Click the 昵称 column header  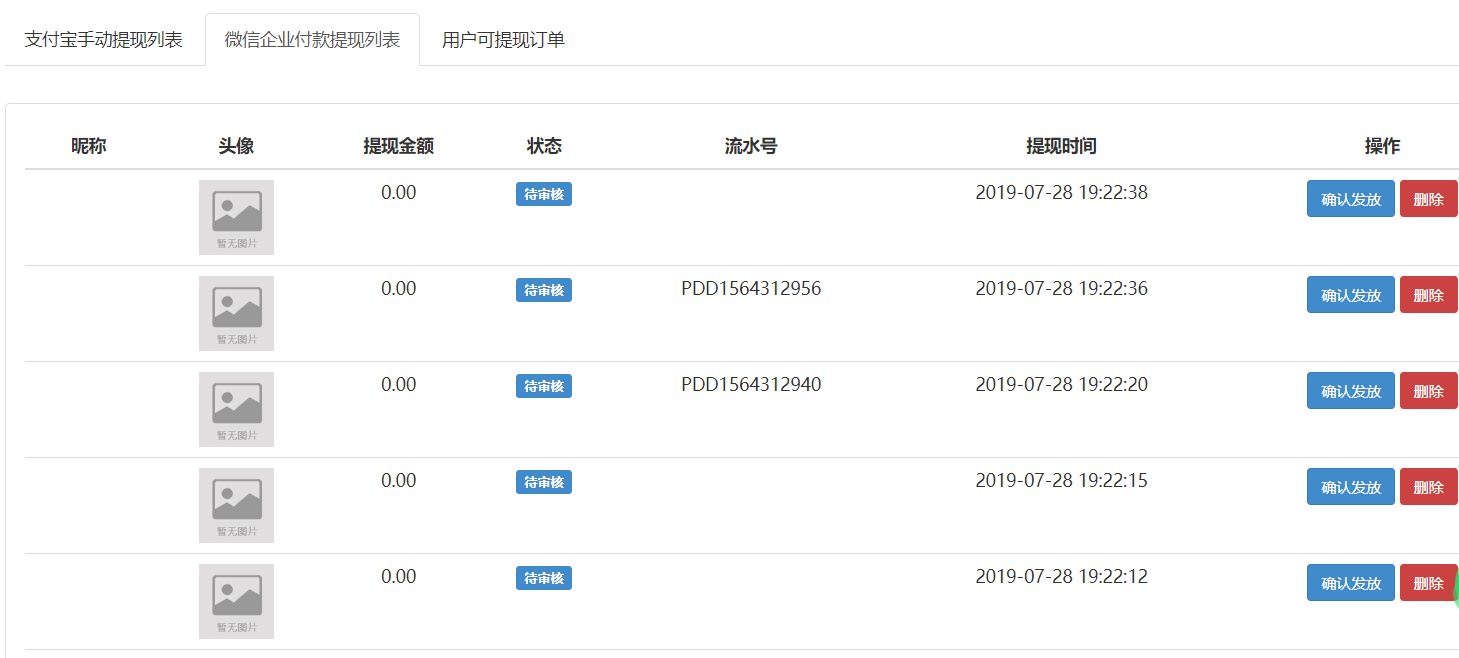(x=88, y=146)
